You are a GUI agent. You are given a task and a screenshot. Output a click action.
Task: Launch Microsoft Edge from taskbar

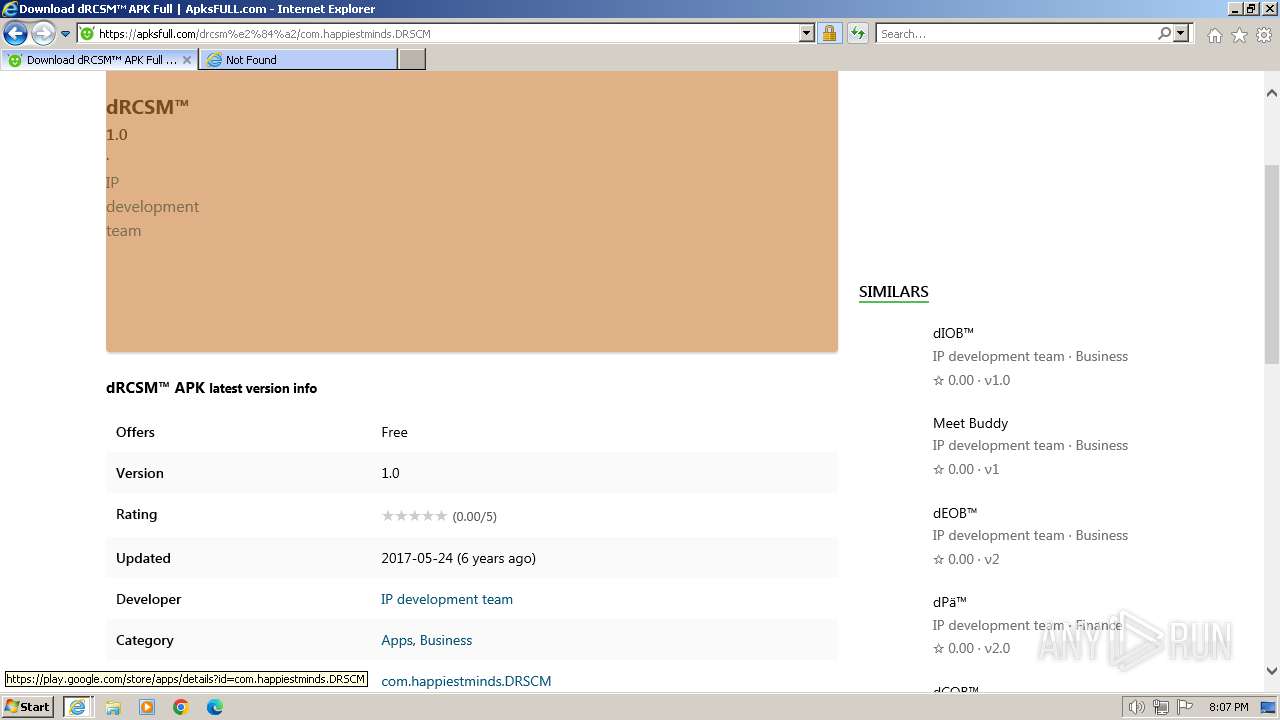tap(215, 707)
